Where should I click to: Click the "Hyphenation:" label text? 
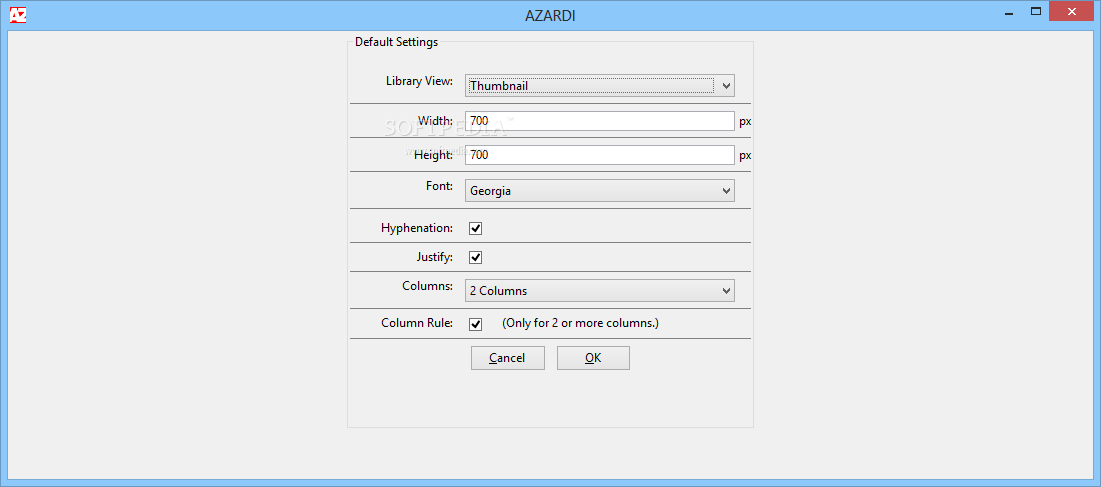417,228
